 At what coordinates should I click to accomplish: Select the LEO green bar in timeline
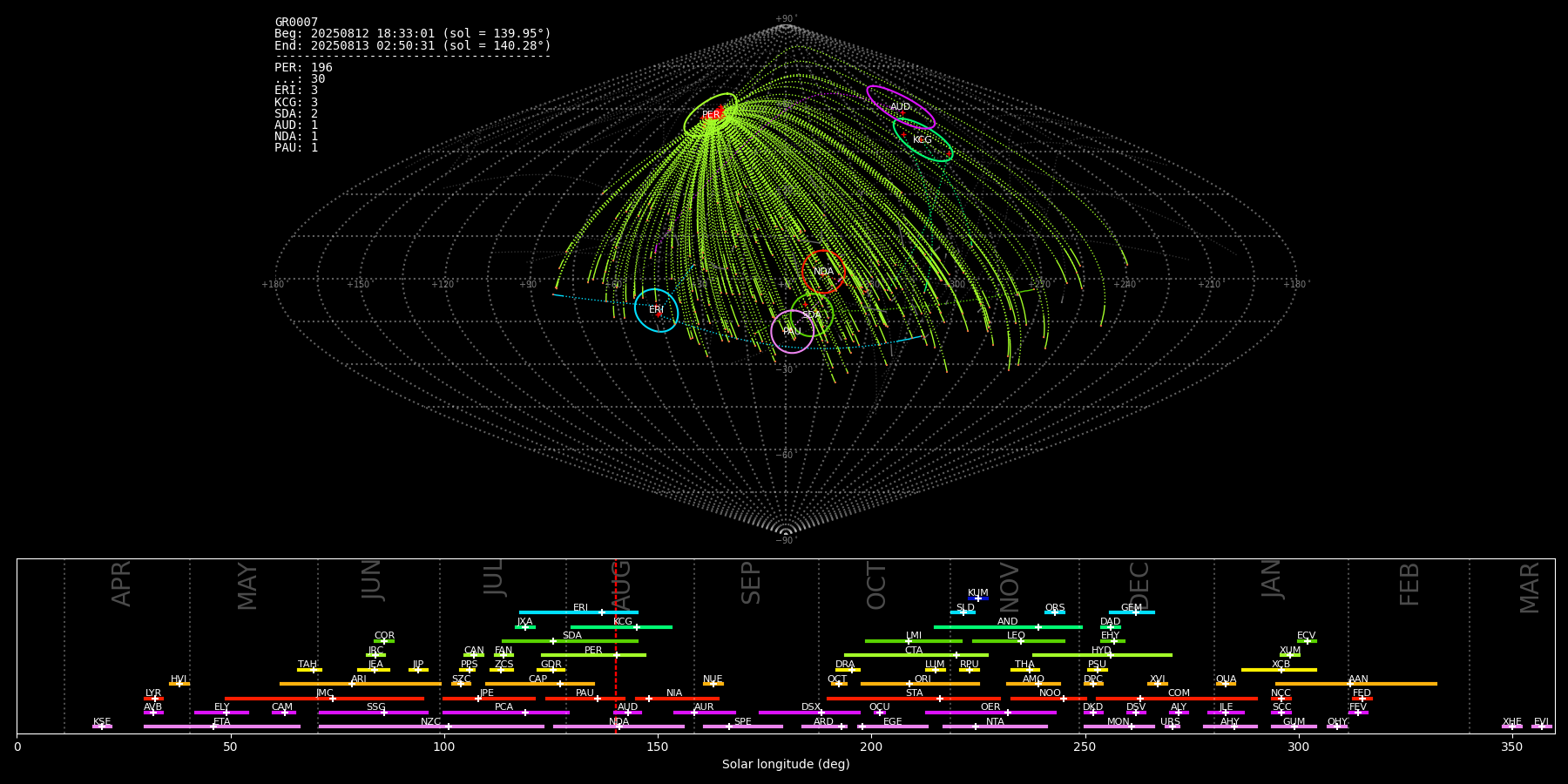click(x=1018, y=641)
